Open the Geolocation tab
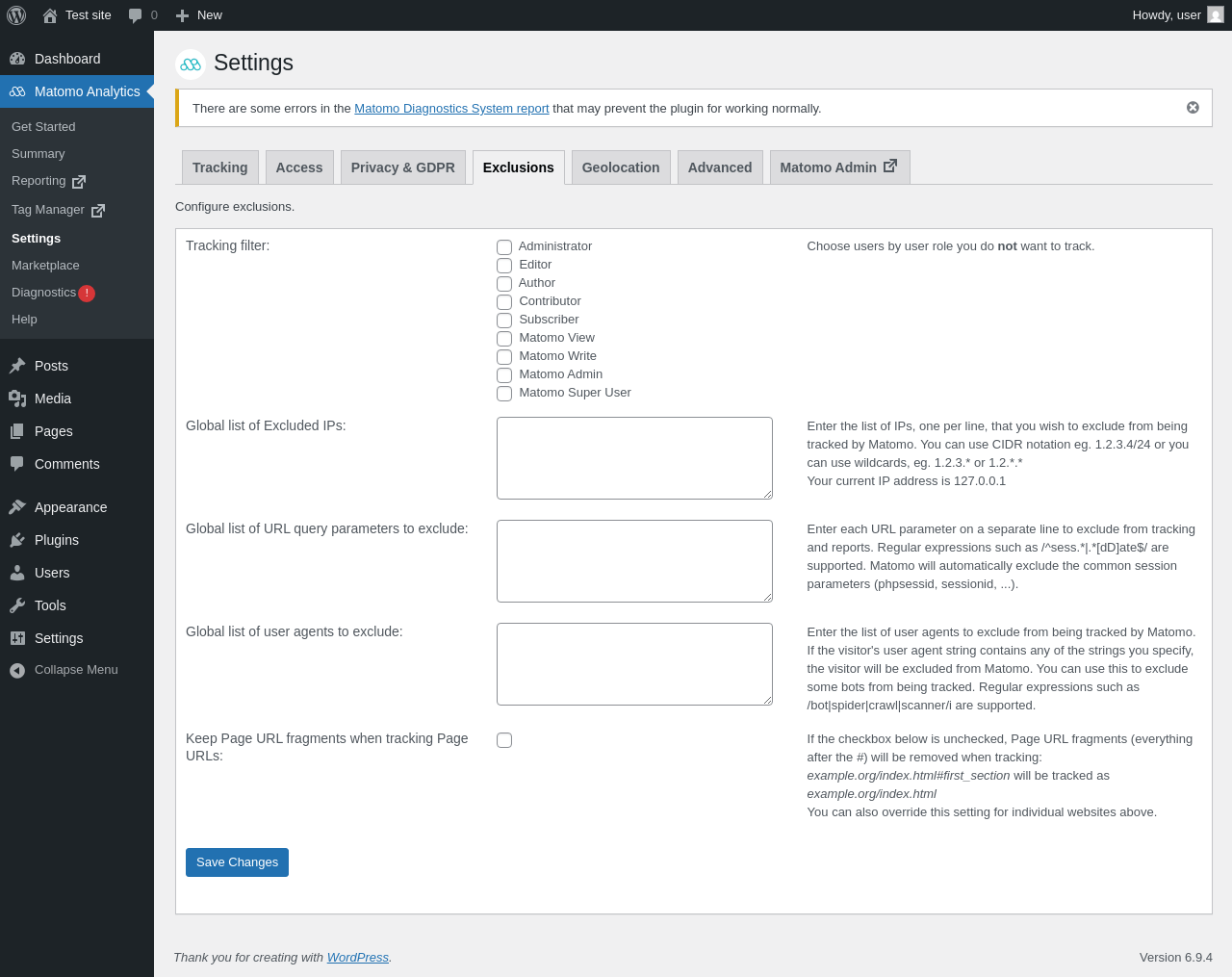 pos(621,167)
